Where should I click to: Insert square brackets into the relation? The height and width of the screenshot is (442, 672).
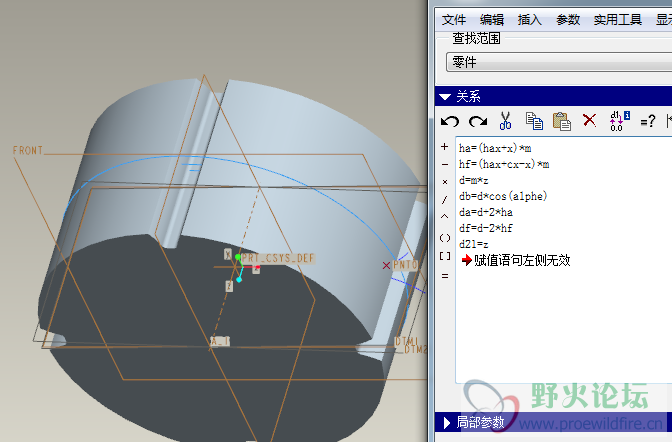click(445, 256)
